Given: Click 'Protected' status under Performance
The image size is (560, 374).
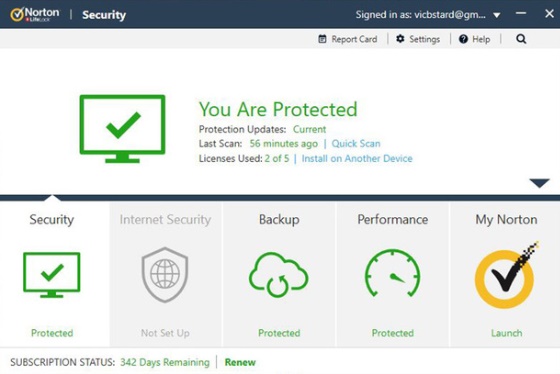Looking at the screenshot, I should tap(392, 333).
